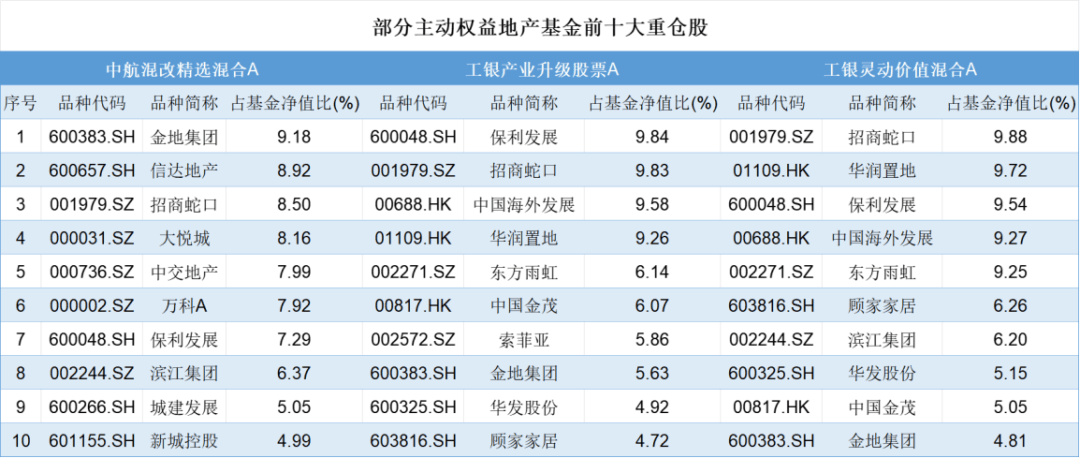Click the value 5.63
This screenshot has width=1080, height=458.
652,374
